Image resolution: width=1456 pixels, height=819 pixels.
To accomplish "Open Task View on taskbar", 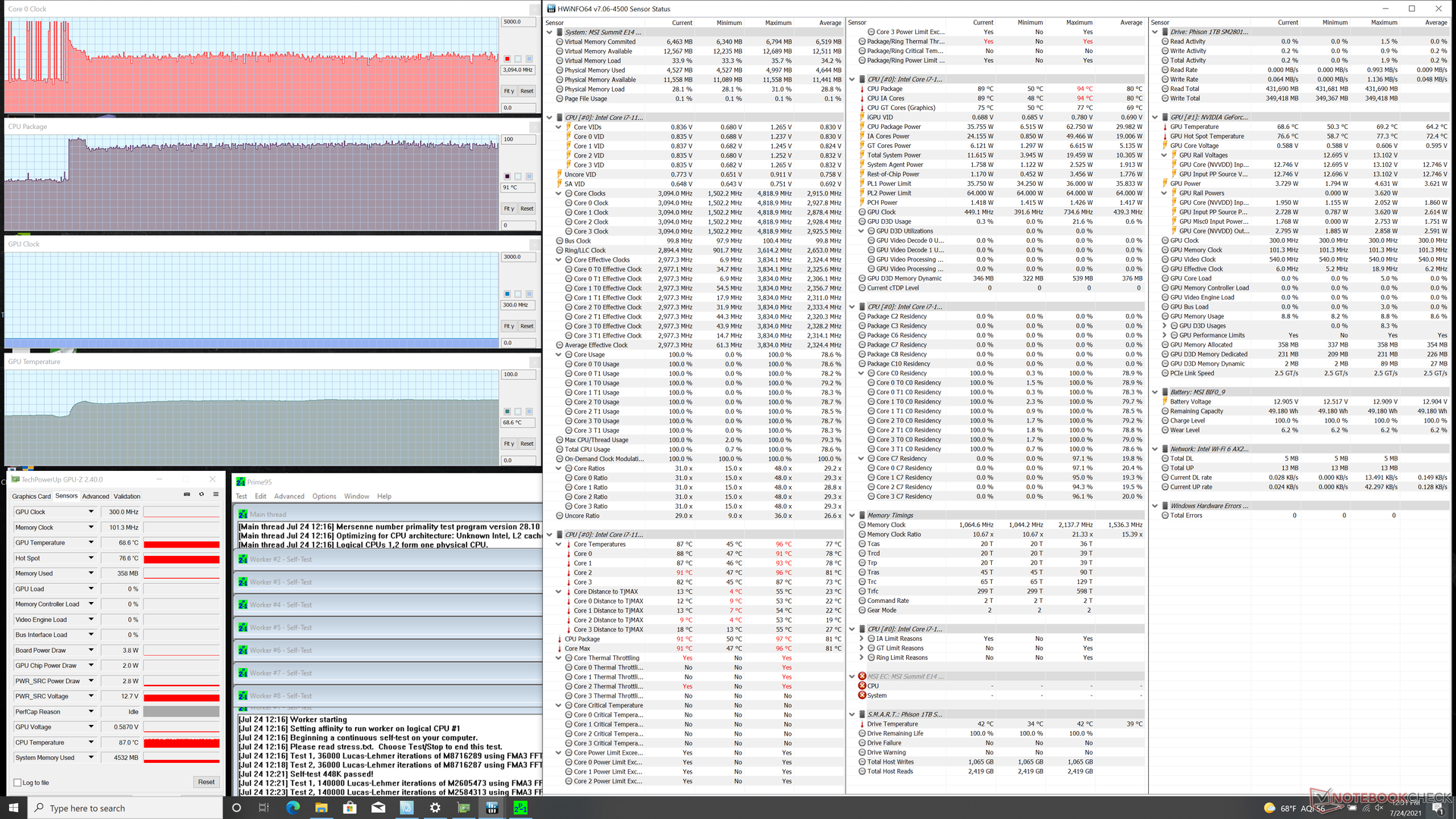I will (x=263, y=808).
